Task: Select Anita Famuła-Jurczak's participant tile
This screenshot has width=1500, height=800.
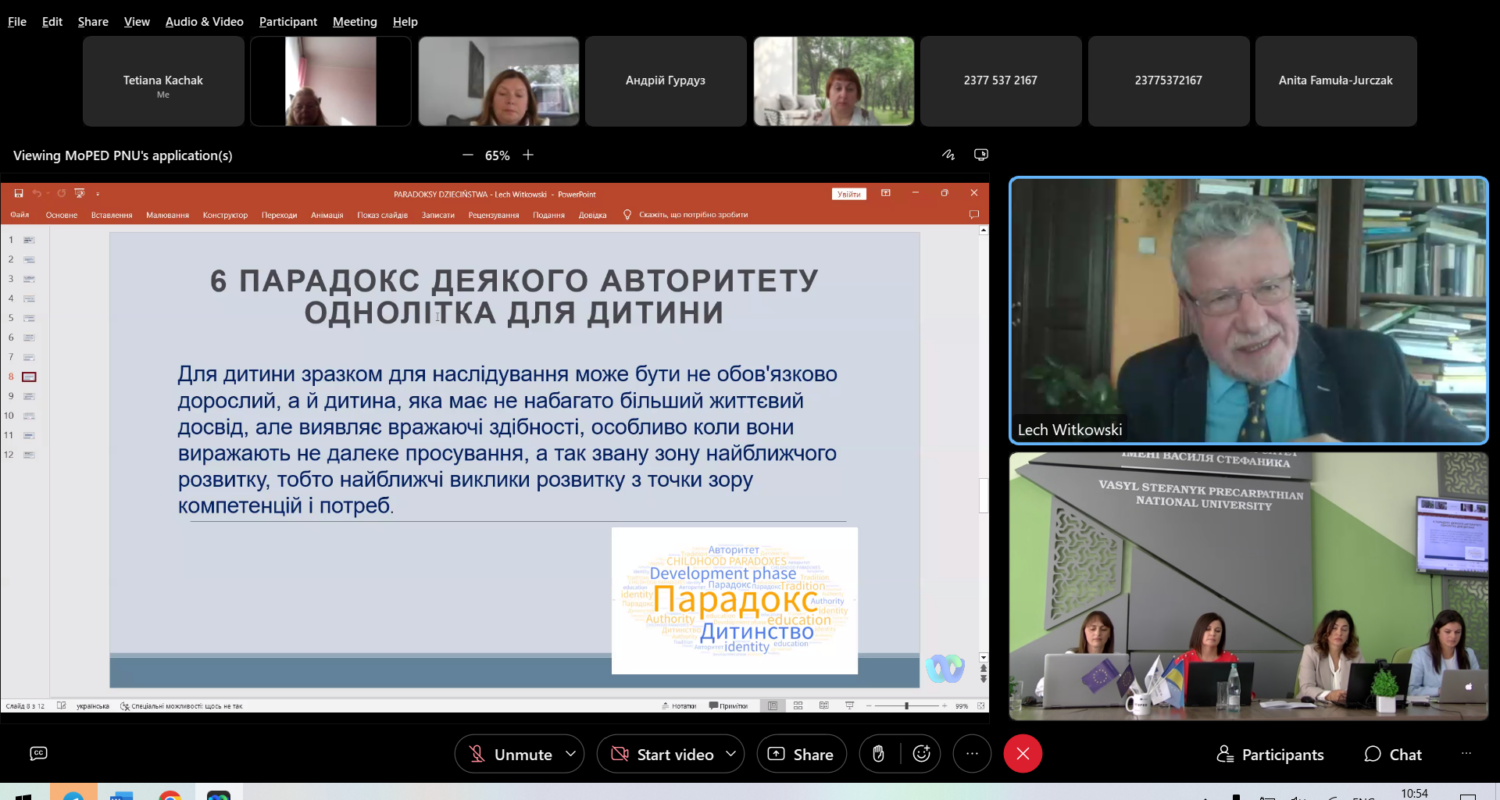Action: (1335, 81)
